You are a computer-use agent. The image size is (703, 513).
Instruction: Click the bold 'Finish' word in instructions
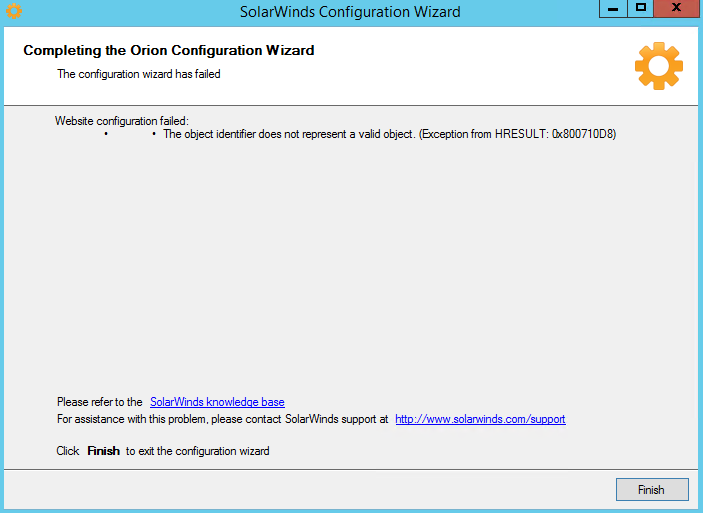point(104,451)
